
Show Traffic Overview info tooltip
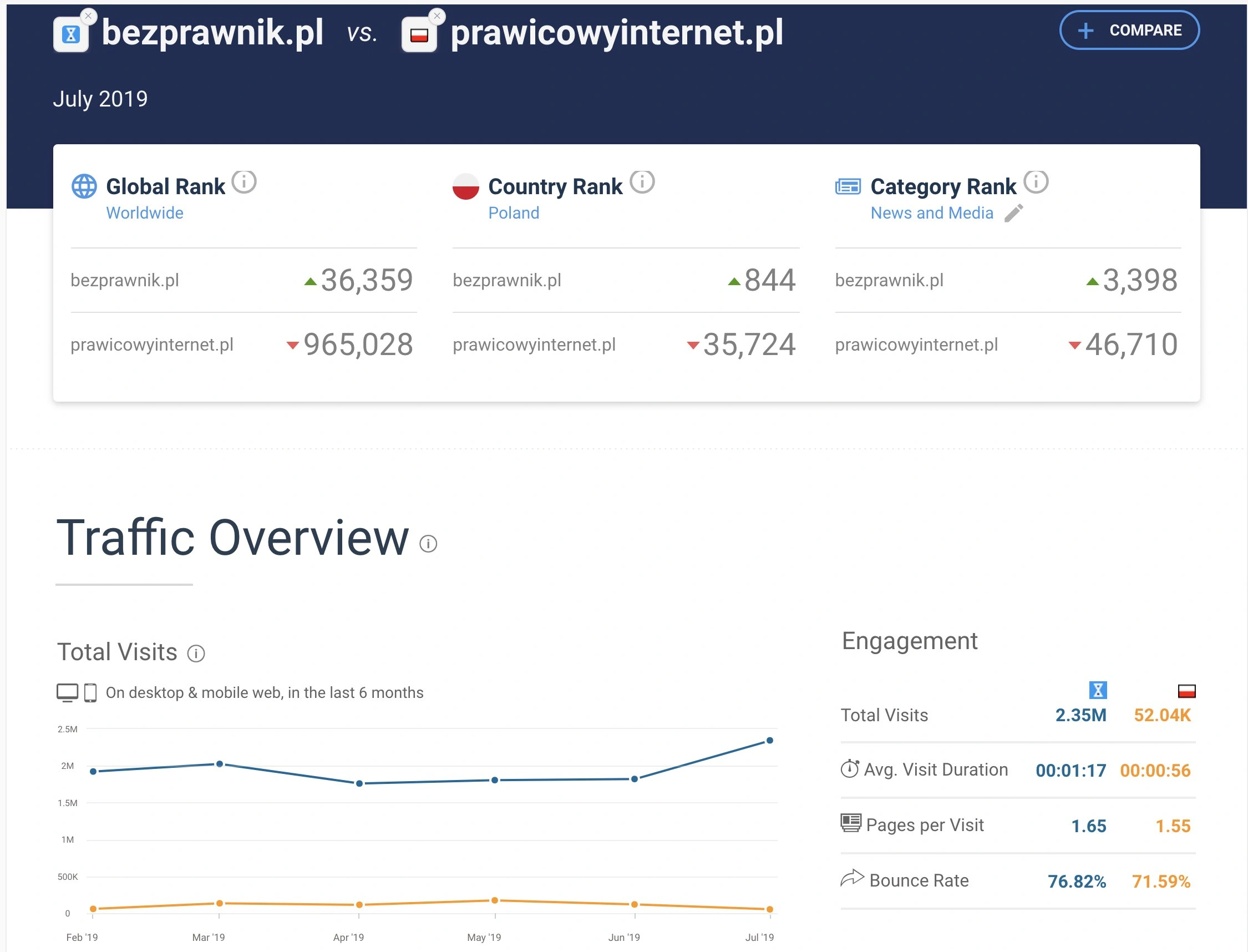pyautogui.click(x=428, y=544)
